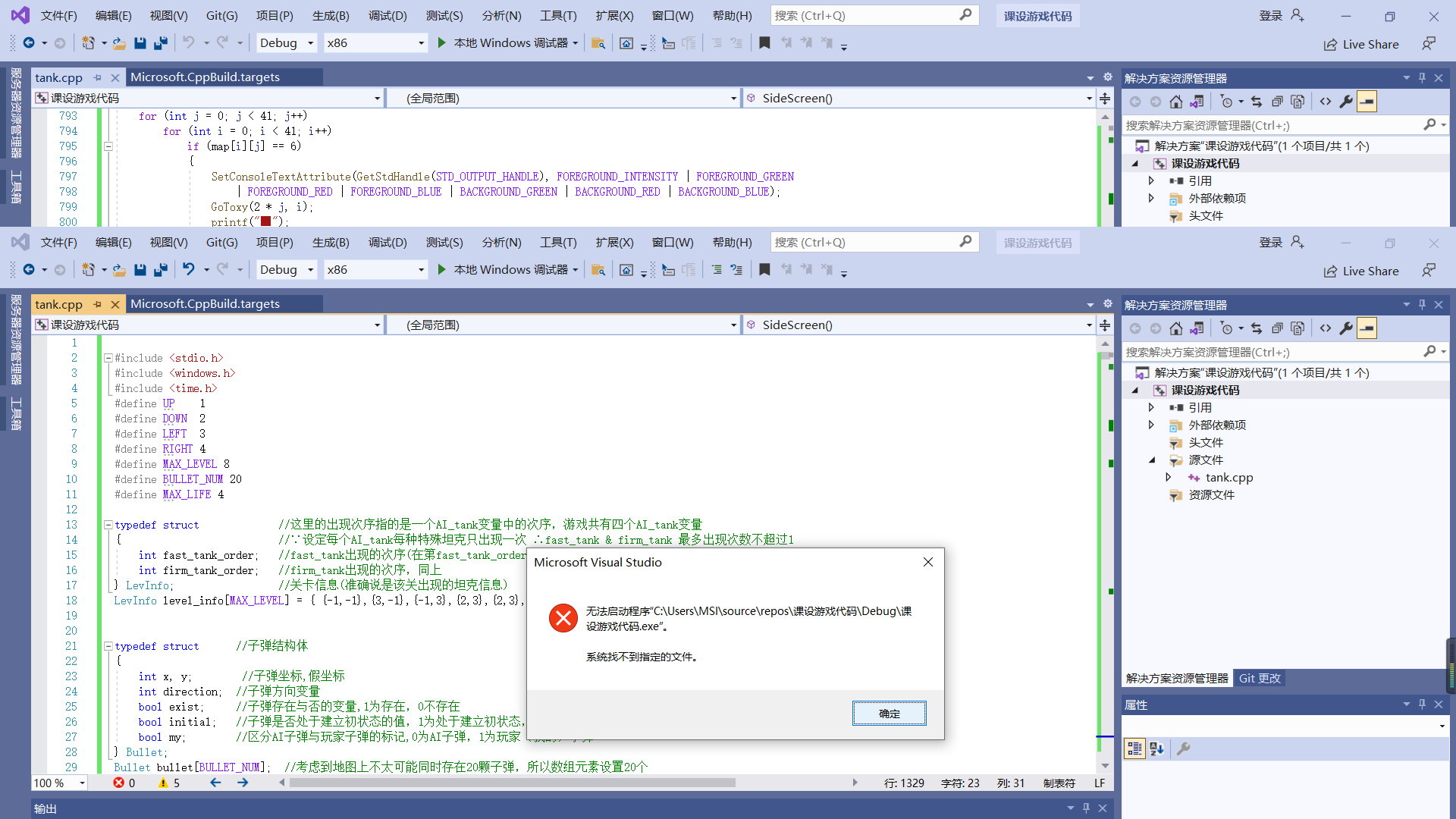This screenshot has width=1456, height=819.
Task: Click New Project in the front window toolbar
Action: click(x=89, y=270)
